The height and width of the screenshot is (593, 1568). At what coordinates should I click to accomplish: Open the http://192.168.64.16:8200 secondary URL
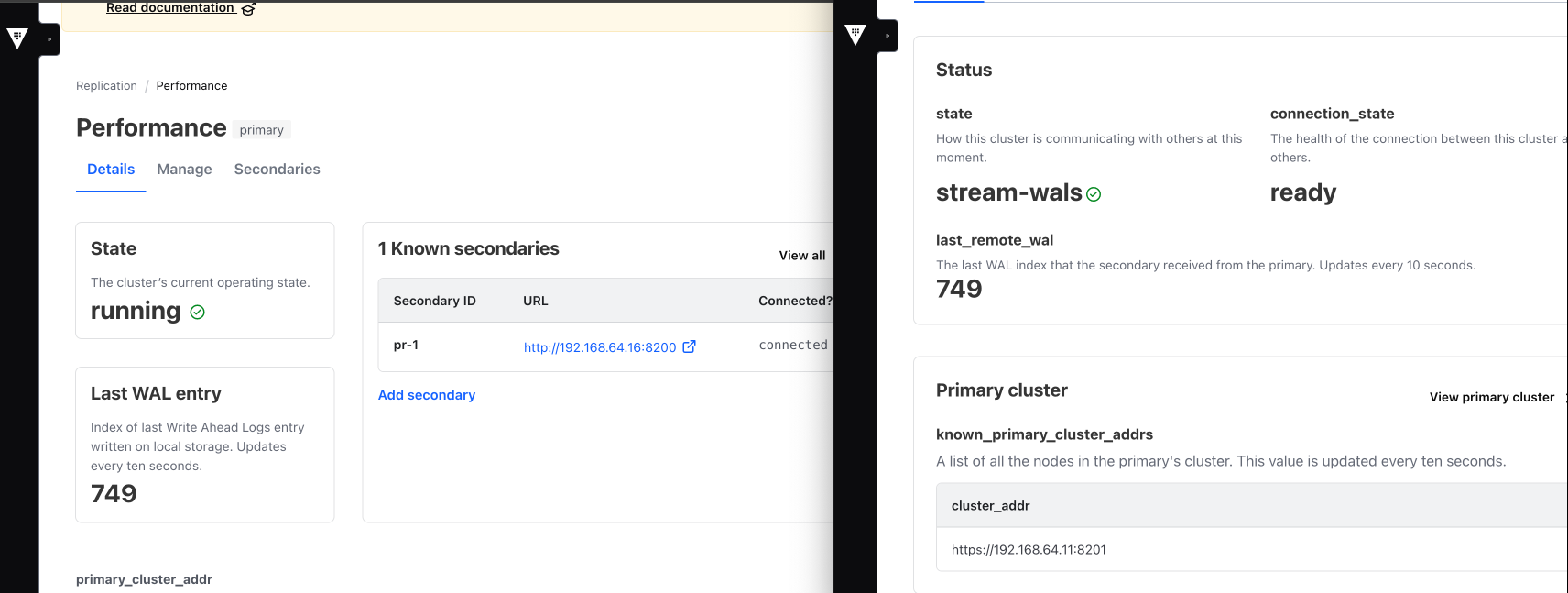tap(599, 347)
